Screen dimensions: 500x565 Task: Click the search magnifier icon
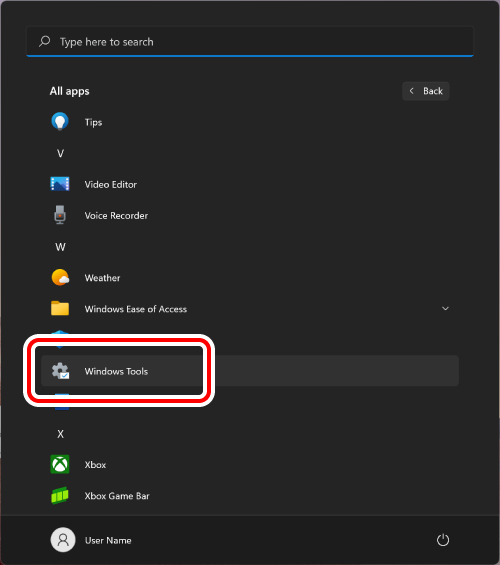(44, 41)
